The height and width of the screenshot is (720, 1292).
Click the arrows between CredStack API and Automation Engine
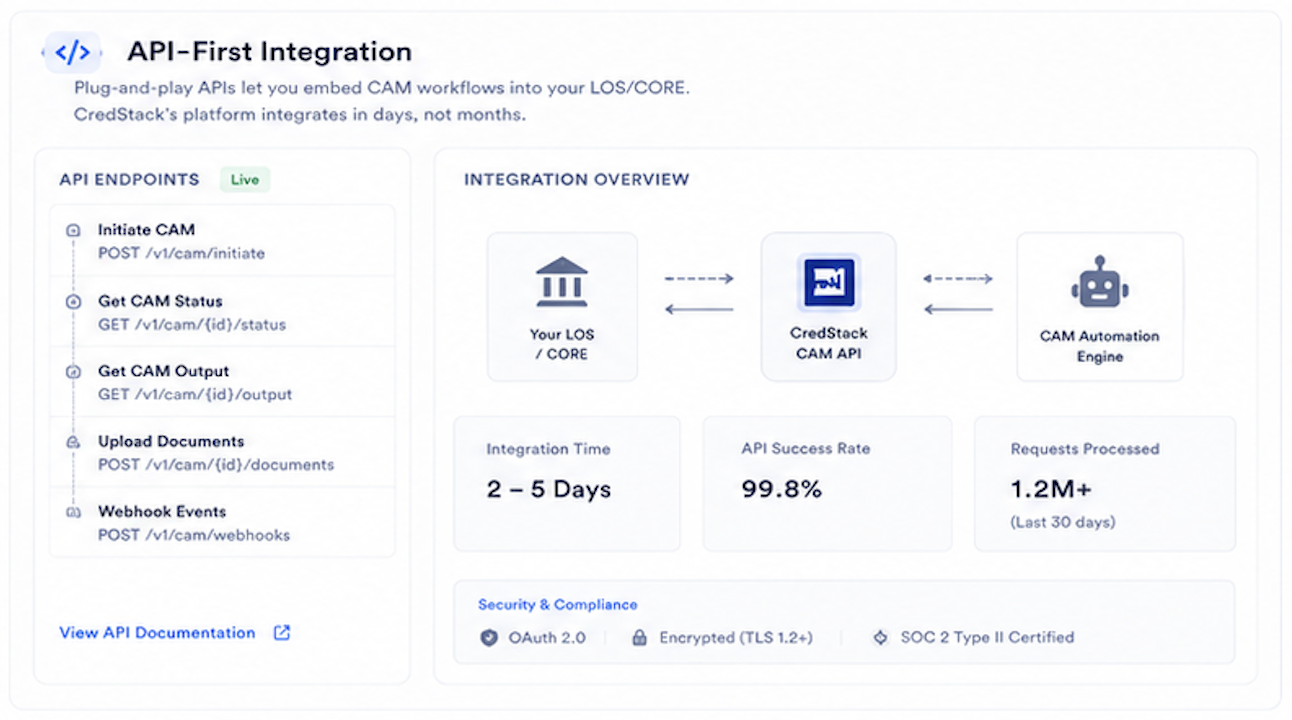click(x=958, y=294)
